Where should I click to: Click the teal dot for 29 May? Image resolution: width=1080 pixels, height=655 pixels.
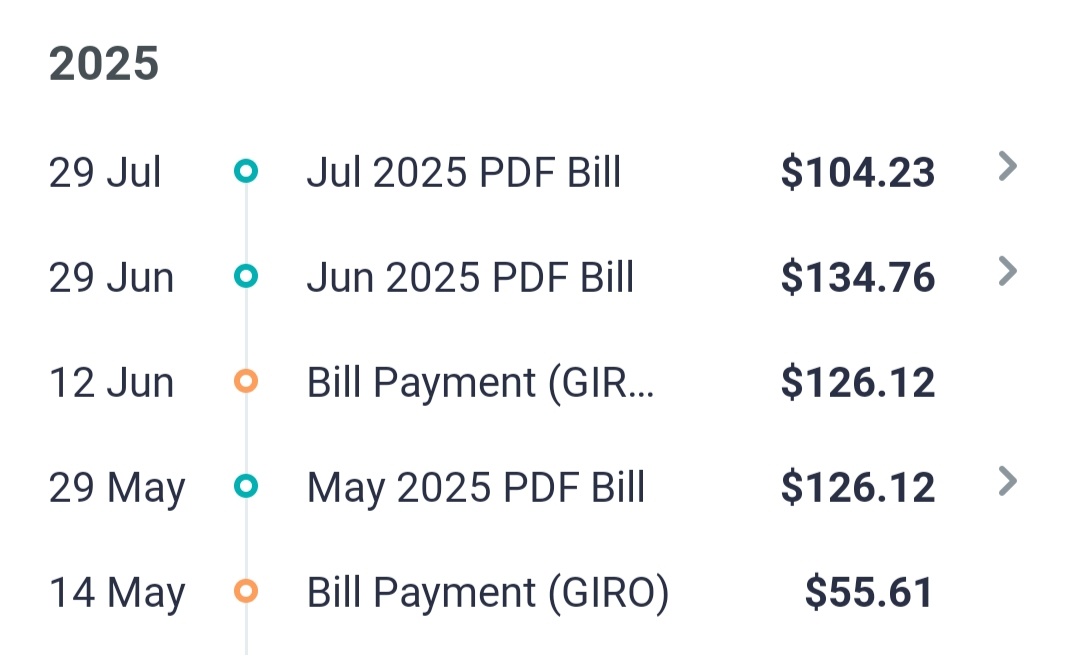(246, 486)
